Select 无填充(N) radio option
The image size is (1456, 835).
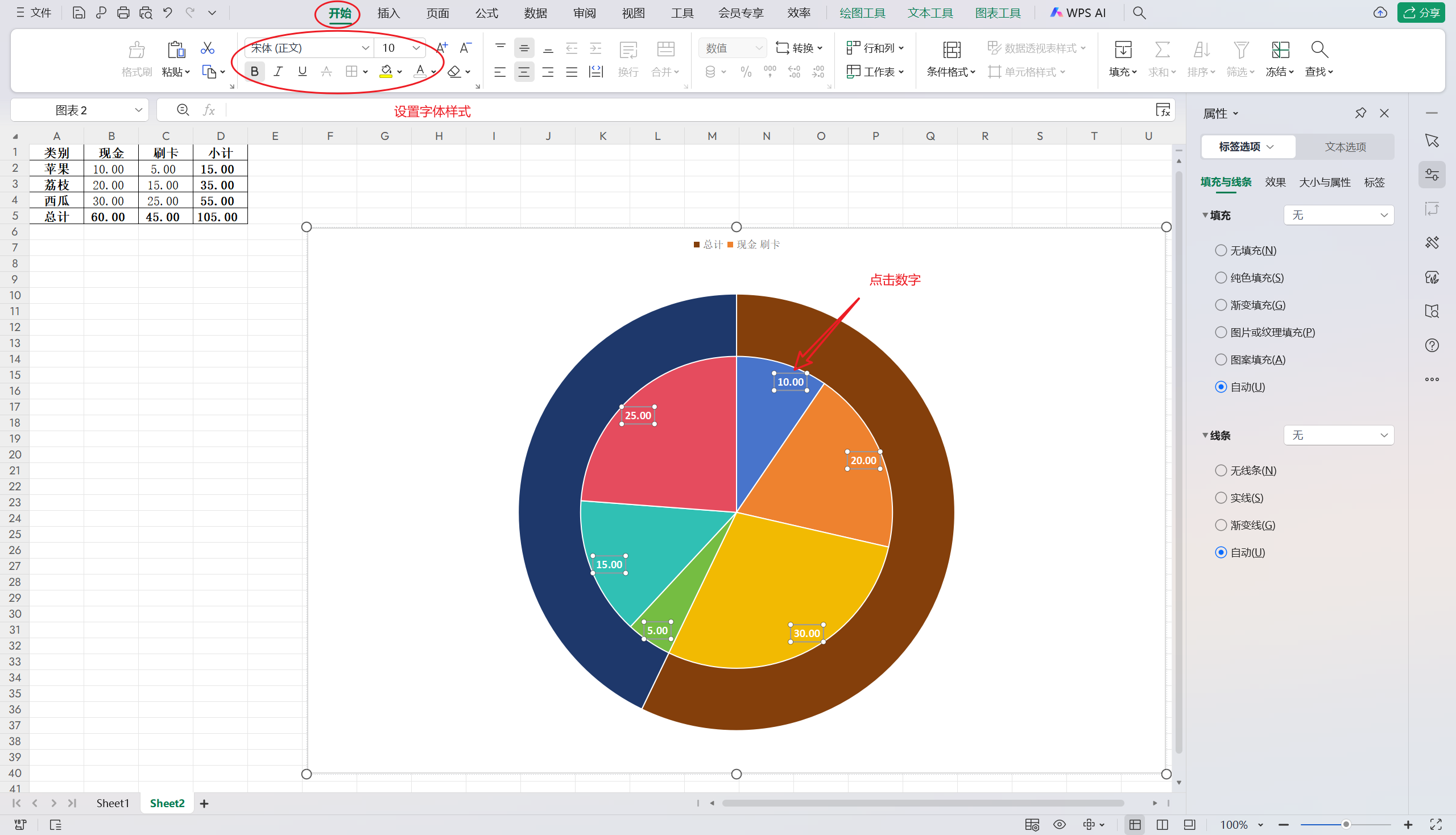coord(1221,250)
